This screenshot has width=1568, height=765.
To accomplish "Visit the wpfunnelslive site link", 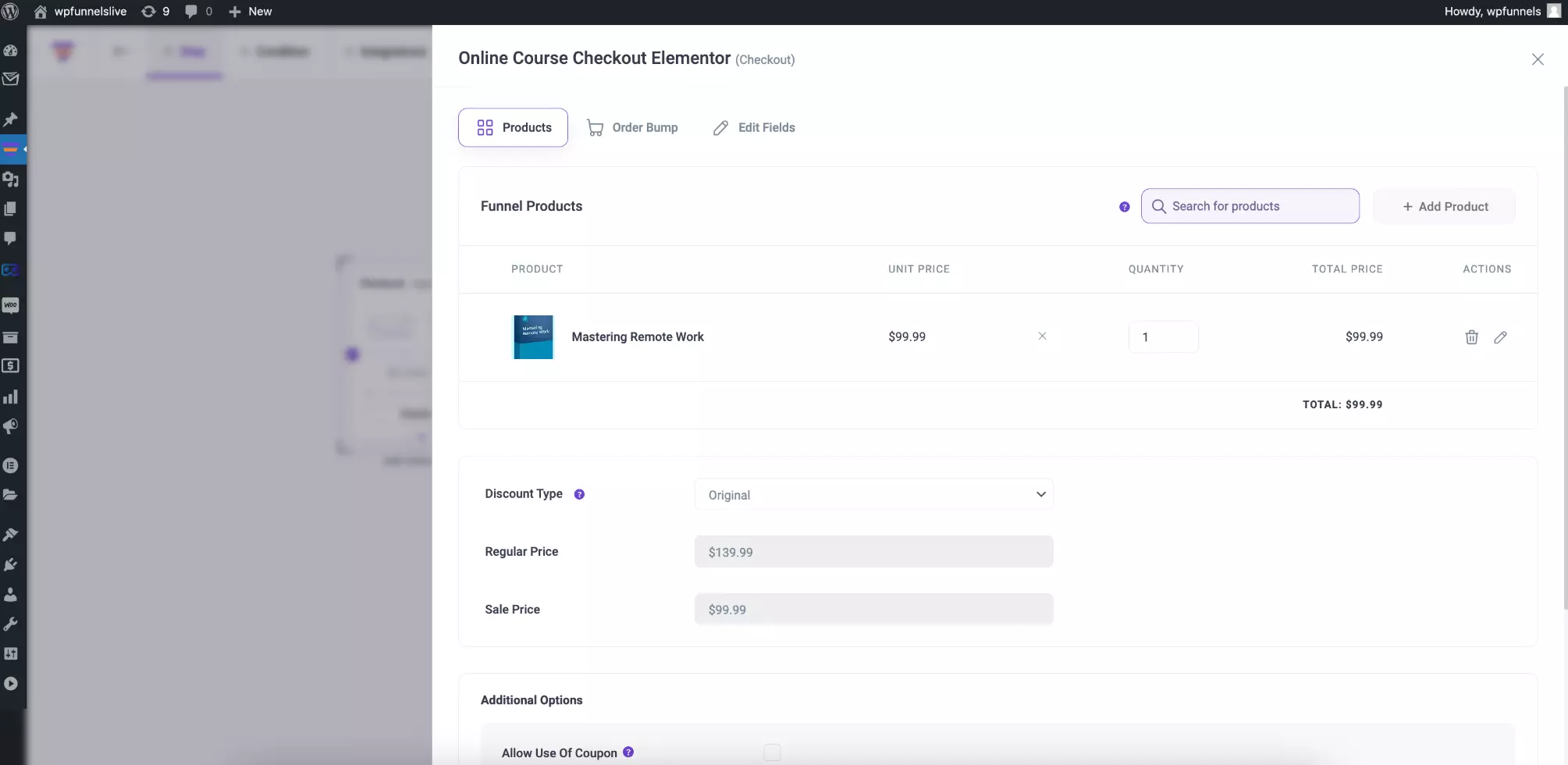I will [x=80, y=12].
